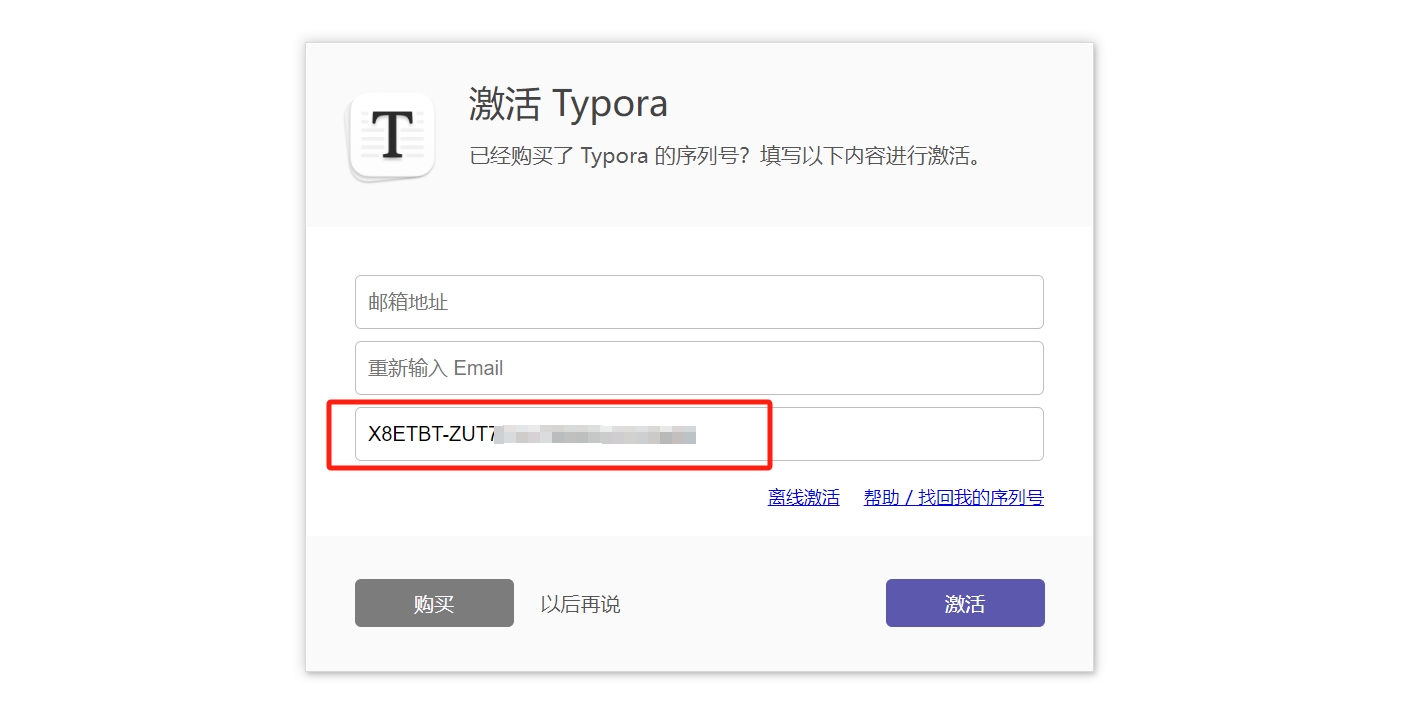The height and width of the screenshot is (727, 1422).
Task: Open the 帮助 / 找回我的序列号 link
Action: (954, 497)
